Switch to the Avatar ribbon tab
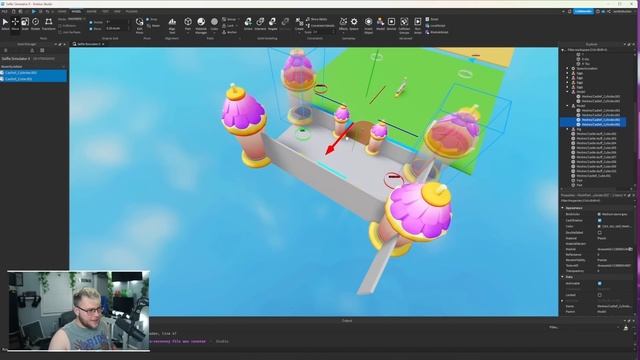 (91, 11)
